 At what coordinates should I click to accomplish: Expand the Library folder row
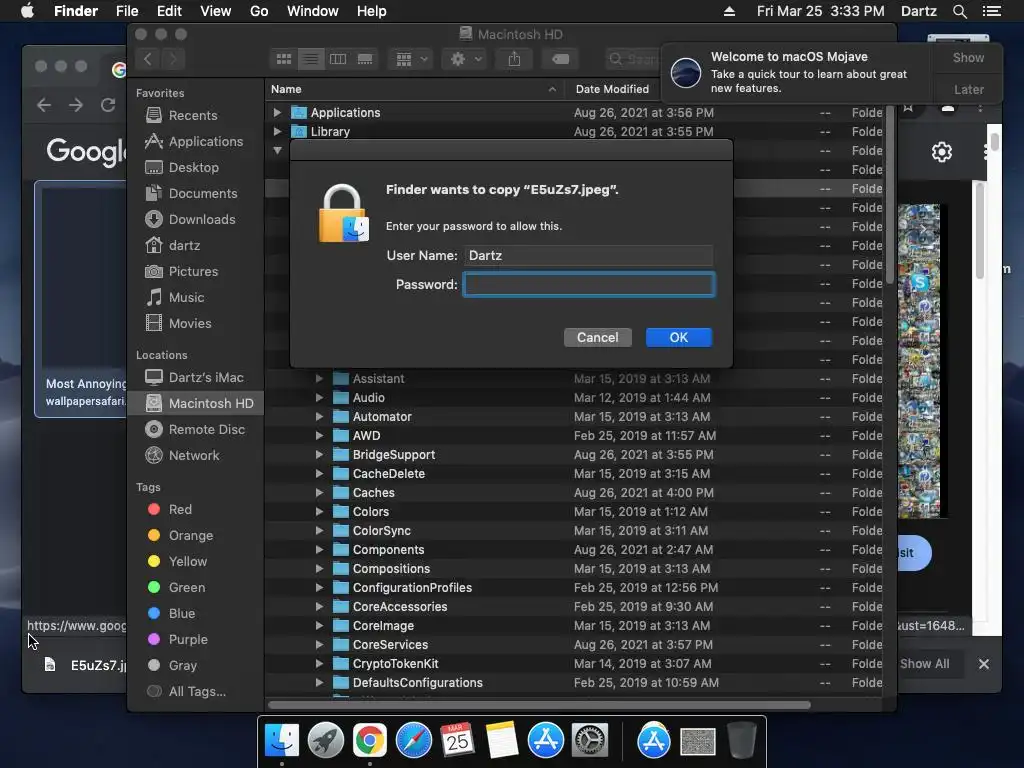click(277, 131)
